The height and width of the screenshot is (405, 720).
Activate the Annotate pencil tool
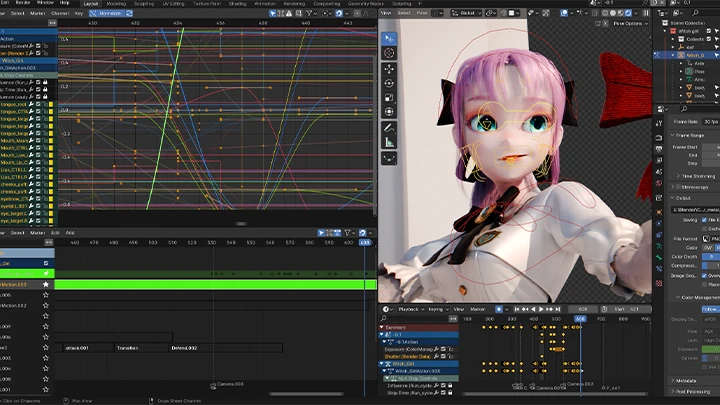[x=389, y=128]
